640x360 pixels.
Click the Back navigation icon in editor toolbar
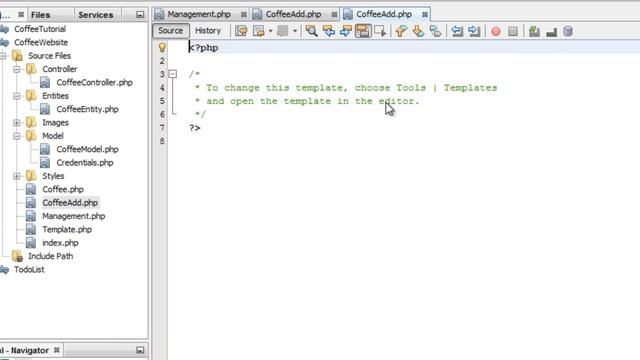point(259,31)
